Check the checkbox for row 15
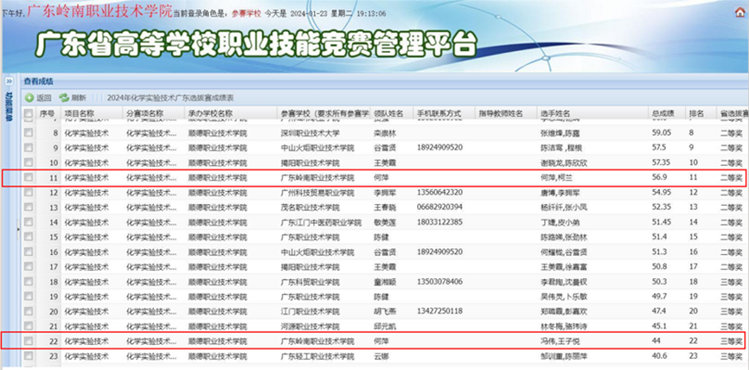Image resolution: width=749 pixels, height=370 pixels. [29, 237]
